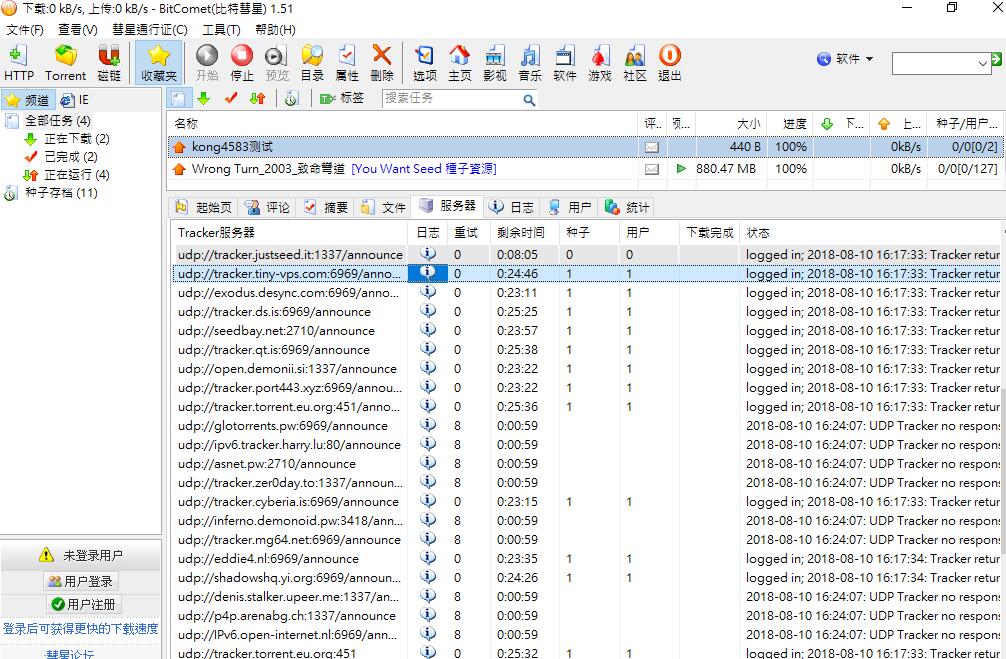Select 全部任务 (4) in the tree
1006x659 pixels.
pyautogui.click(x=57, y=121)
